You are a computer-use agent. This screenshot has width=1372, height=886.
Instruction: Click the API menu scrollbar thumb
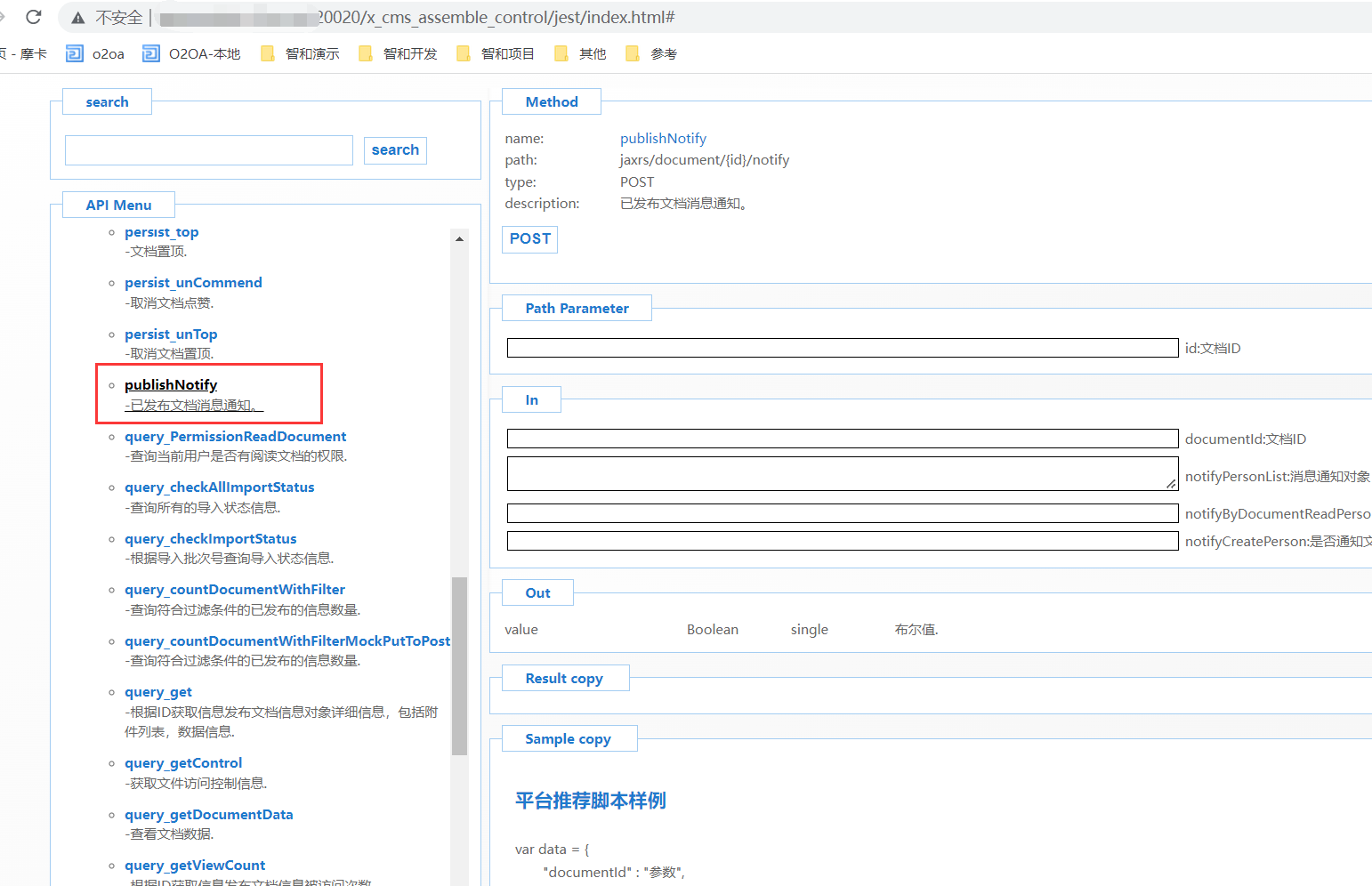(x=459, y=665)
